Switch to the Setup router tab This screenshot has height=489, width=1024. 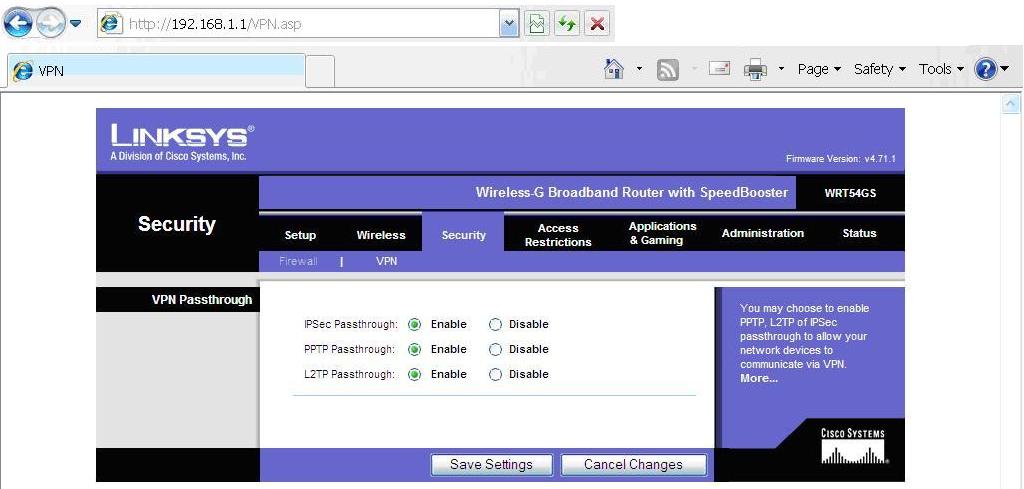(x=300, y=235)
